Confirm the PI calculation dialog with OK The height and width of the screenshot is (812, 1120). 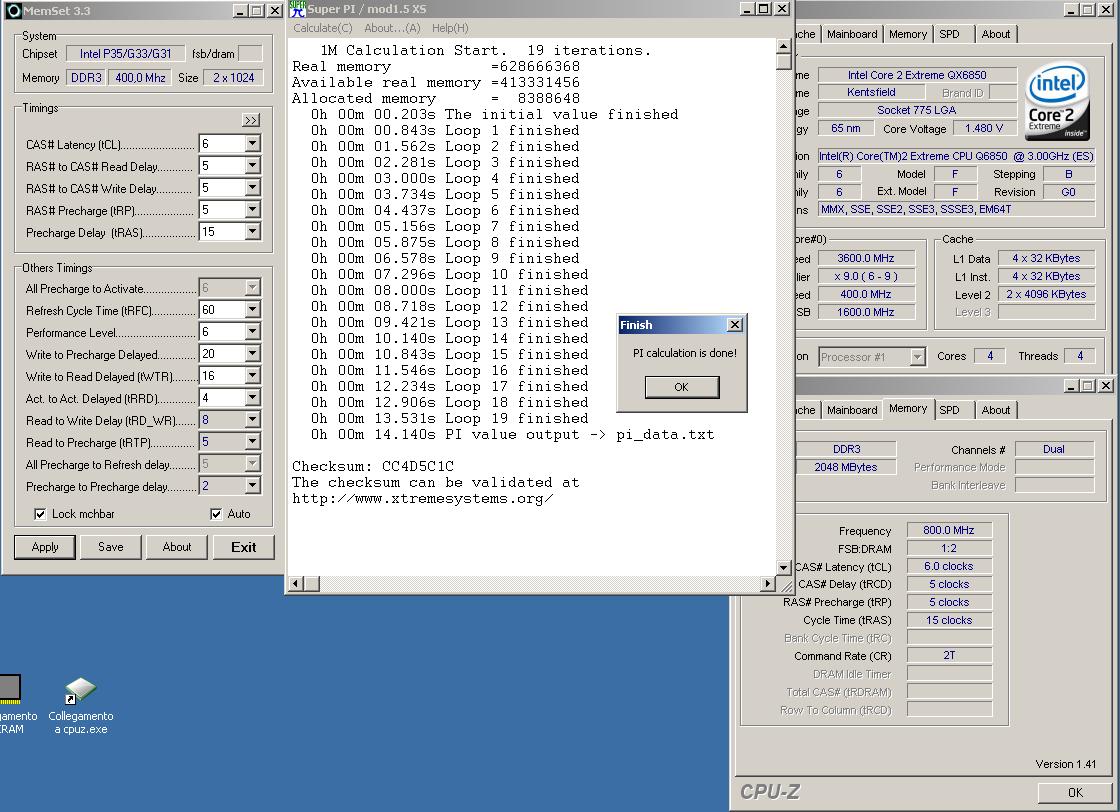pyautogui.click(x=681, y=387)
